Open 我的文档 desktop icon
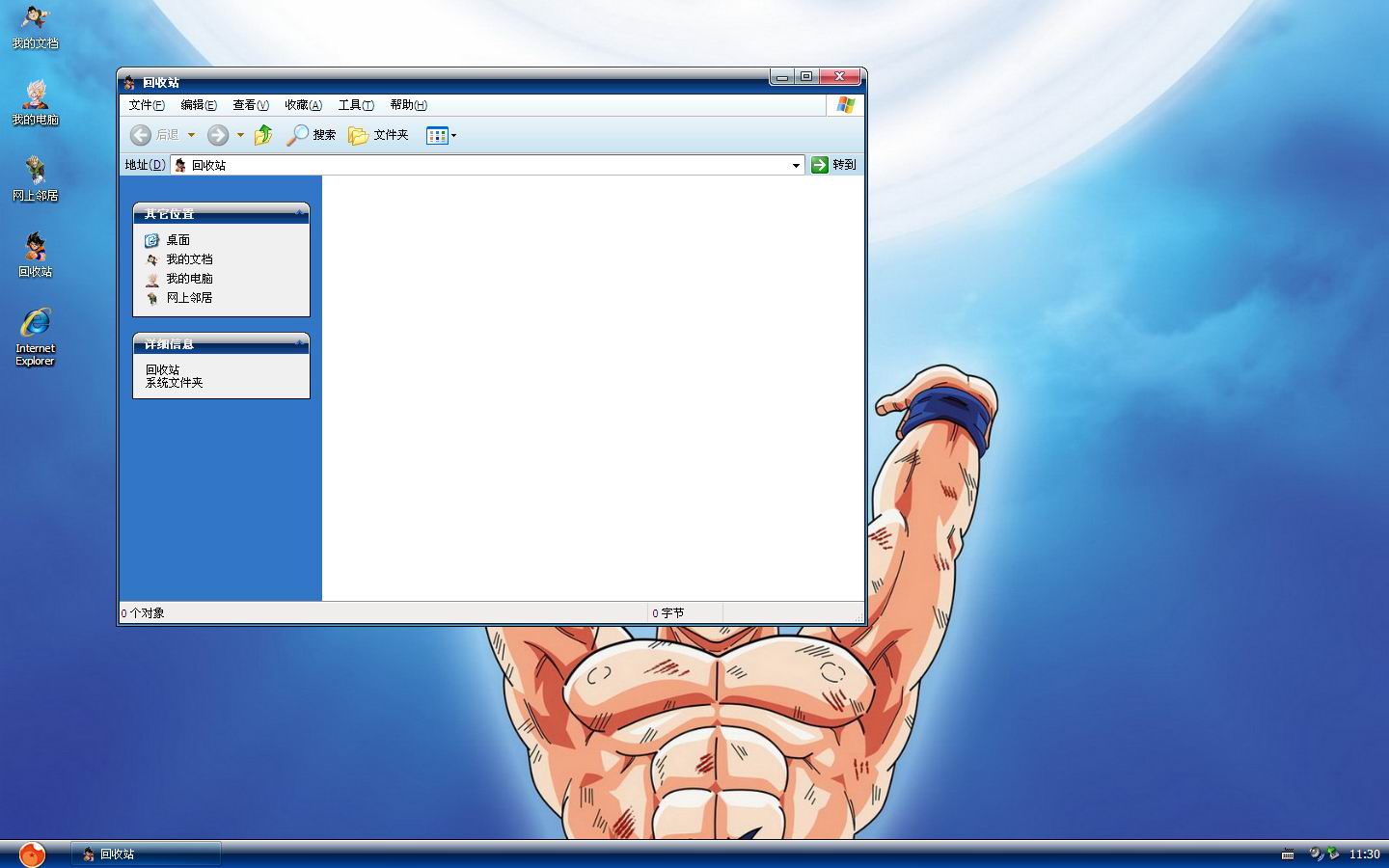Screen dimensions: 1389x868 tap(35, 27)
